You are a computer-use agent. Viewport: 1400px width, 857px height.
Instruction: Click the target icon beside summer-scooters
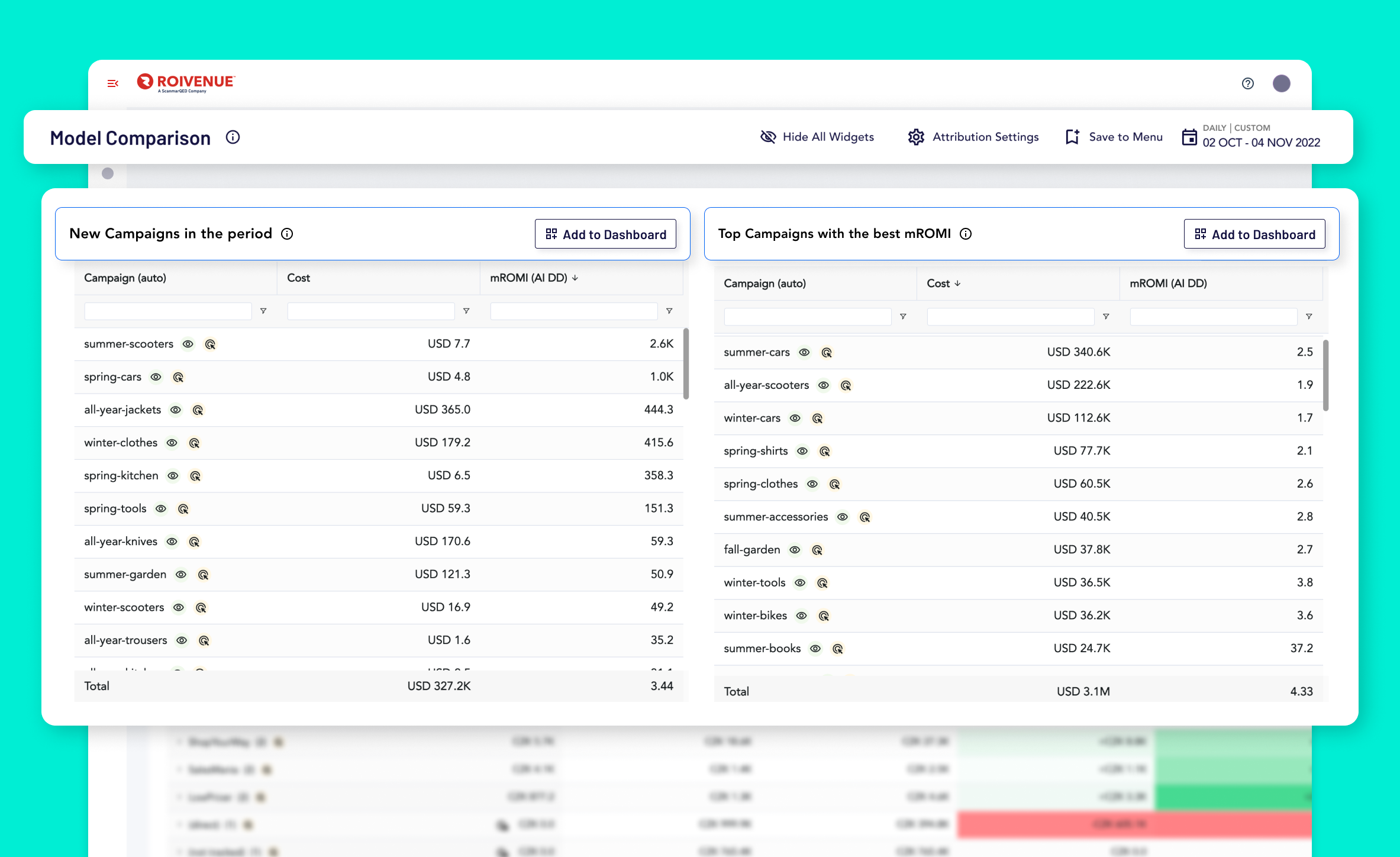coord(210,344)
